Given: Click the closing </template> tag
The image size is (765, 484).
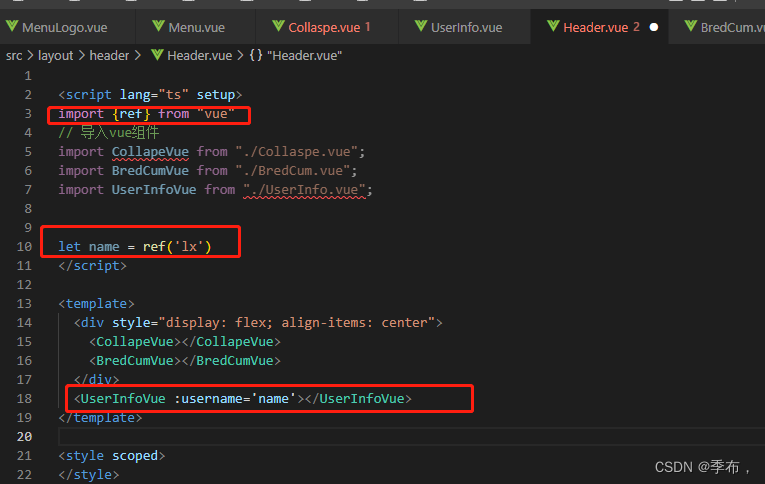Looking at the screenshot, I should [x=100, y=418].
